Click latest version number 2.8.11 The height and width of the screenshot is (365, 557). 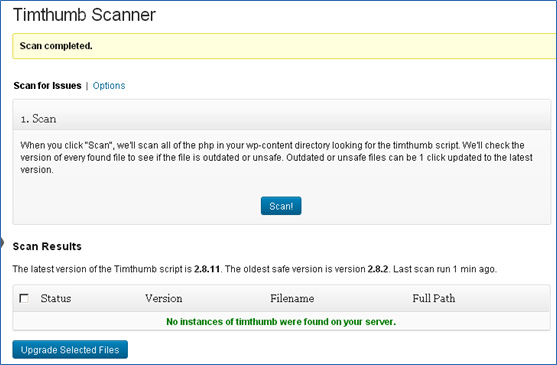[207, 269]
